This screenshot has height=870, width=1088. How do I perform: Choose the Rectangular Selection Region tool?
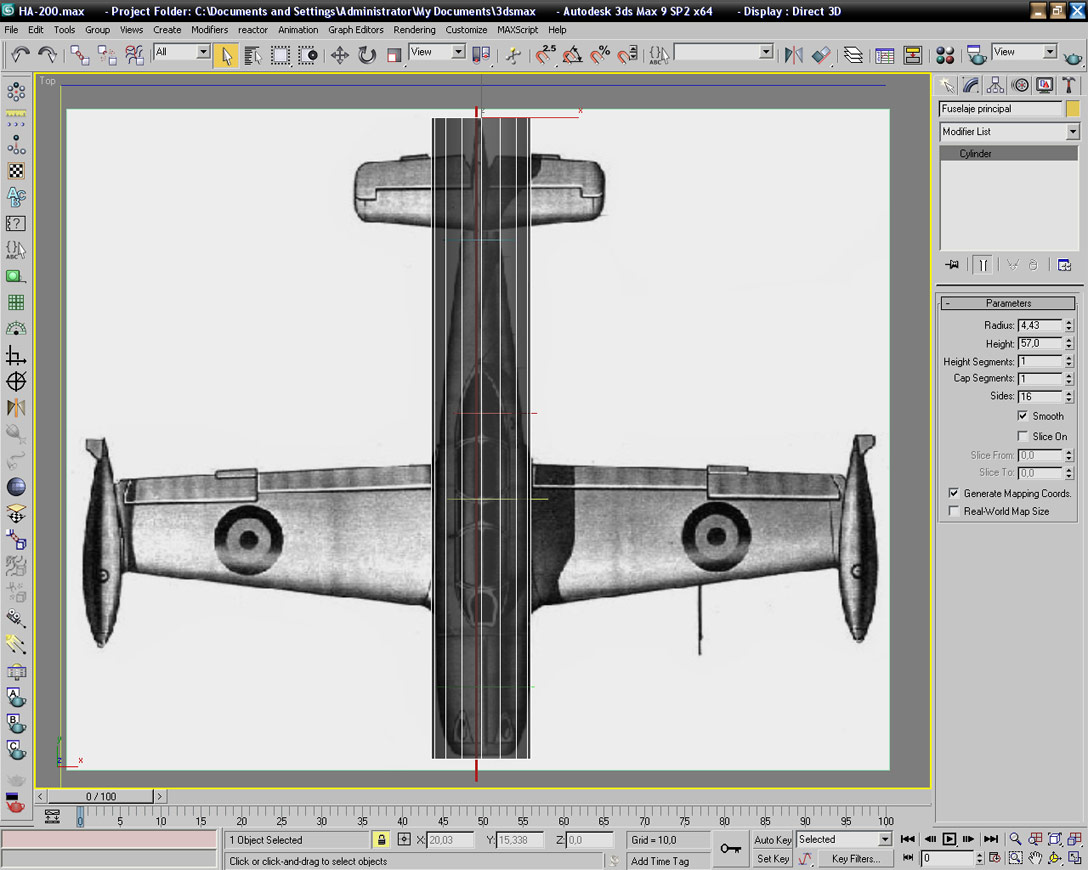click(280, 55)
